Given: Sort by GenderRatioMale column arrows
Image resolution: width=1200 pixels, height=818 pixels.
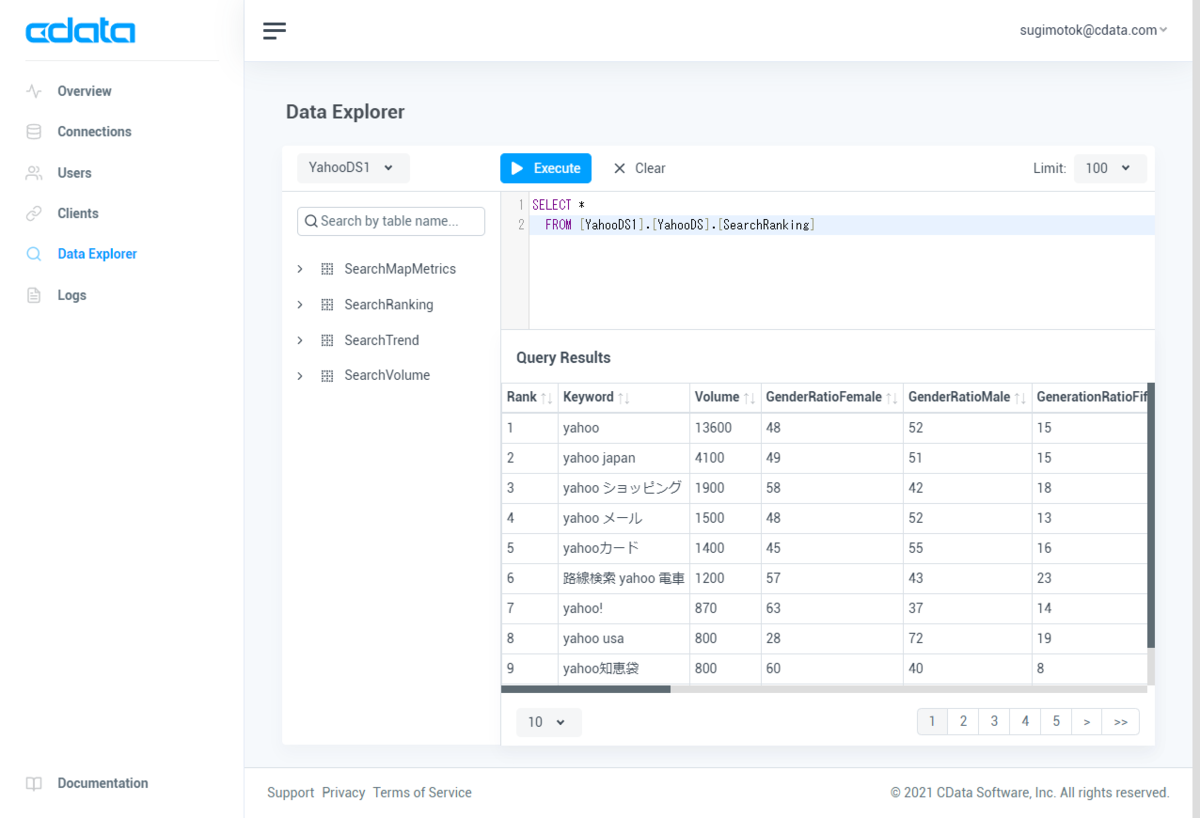Looking at the screenshot, I should click(1020, 398).
